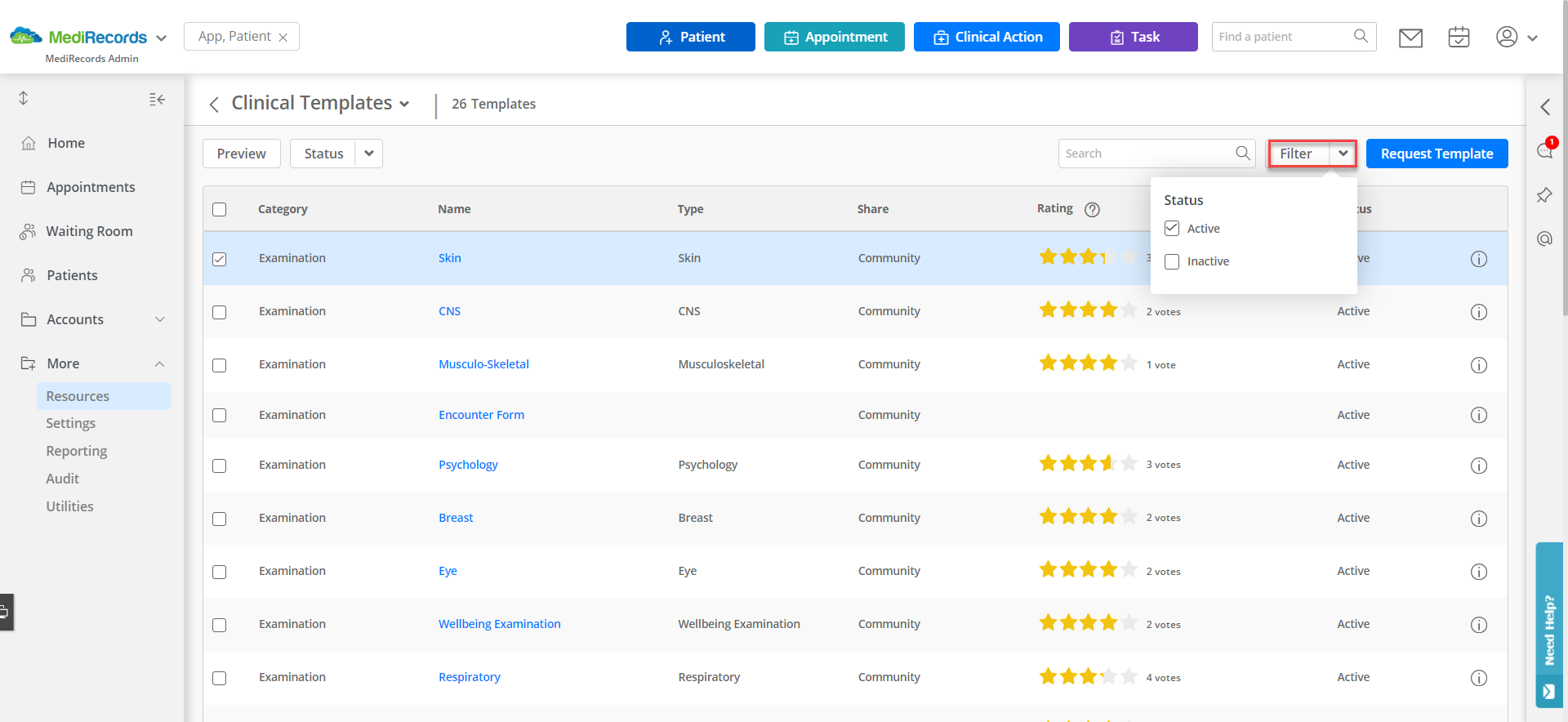Viewport: 1568px width, 722px height.
Task: Open the calendar check icon in header
Action: (x=1459, y=38)
